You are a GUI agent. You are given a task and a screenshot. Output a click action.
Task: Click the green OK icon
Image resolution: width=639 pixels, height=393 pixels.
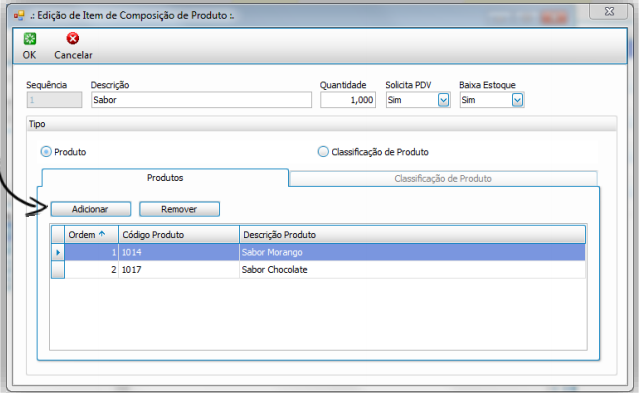29,39
